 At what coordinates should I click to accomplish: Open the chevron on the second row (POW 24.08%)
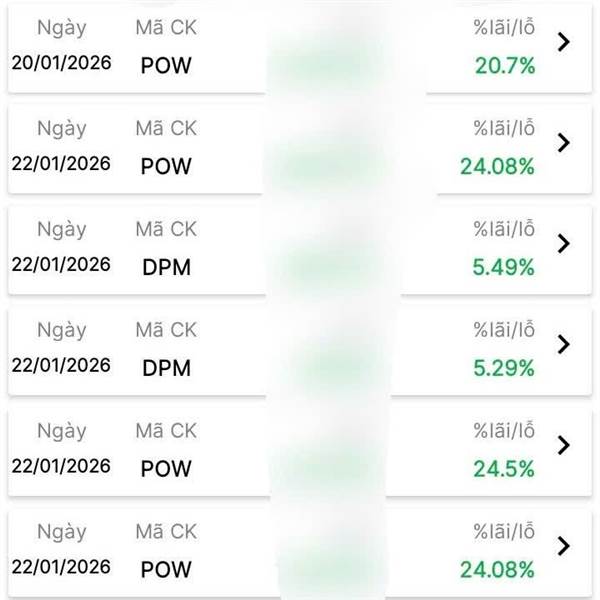pos(563,142)
